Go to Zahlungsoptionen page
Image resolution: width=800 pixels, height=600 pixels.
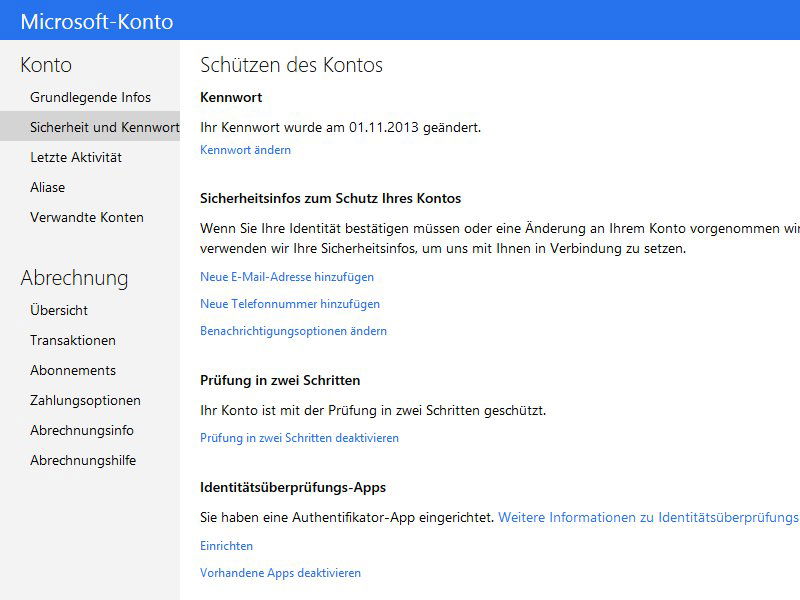coord(85,401)
